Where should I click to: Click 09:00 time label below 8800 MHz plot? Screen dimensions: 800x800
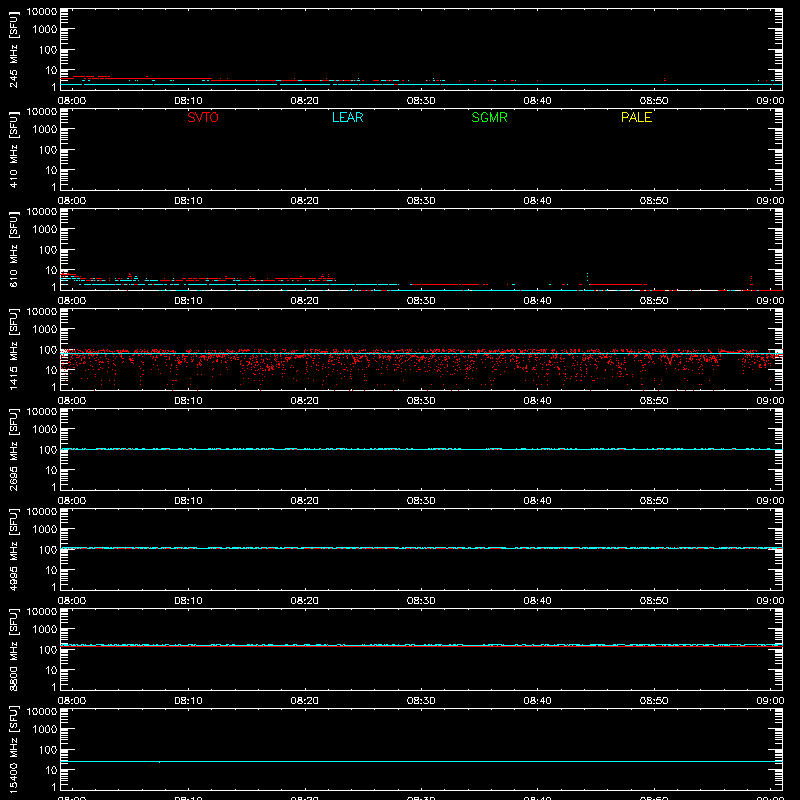point(770,701)
